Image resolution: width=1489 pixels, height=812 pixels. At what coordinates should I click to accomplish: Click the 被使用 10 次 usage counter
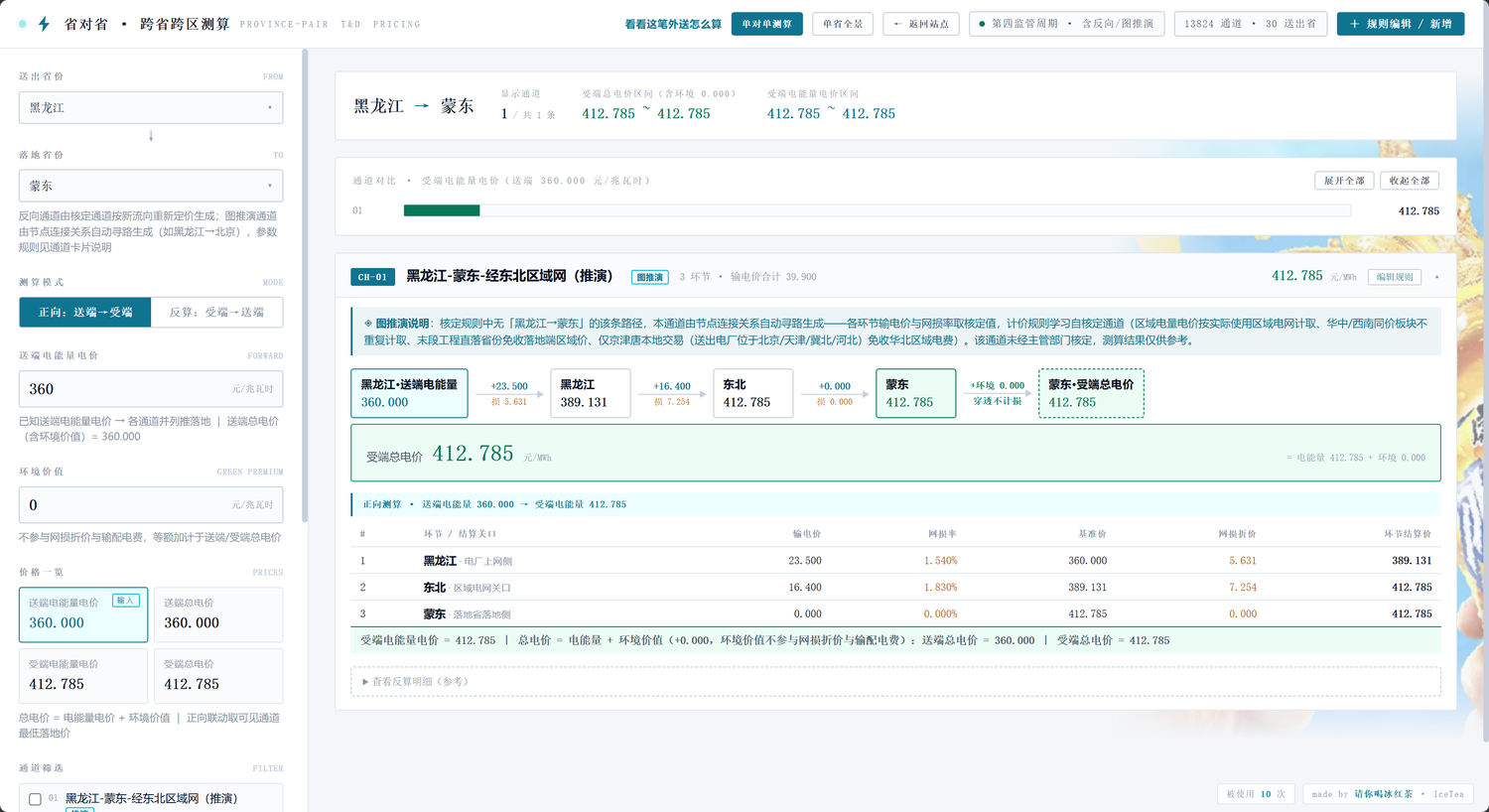(x=1256, y=794)
